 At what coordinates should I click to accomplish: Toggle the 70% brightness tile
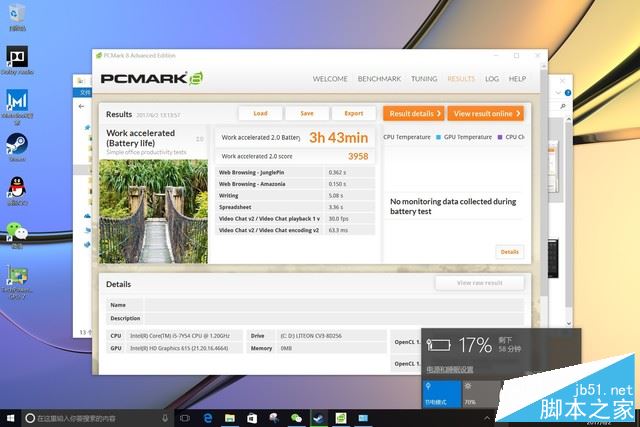(481, 394)
